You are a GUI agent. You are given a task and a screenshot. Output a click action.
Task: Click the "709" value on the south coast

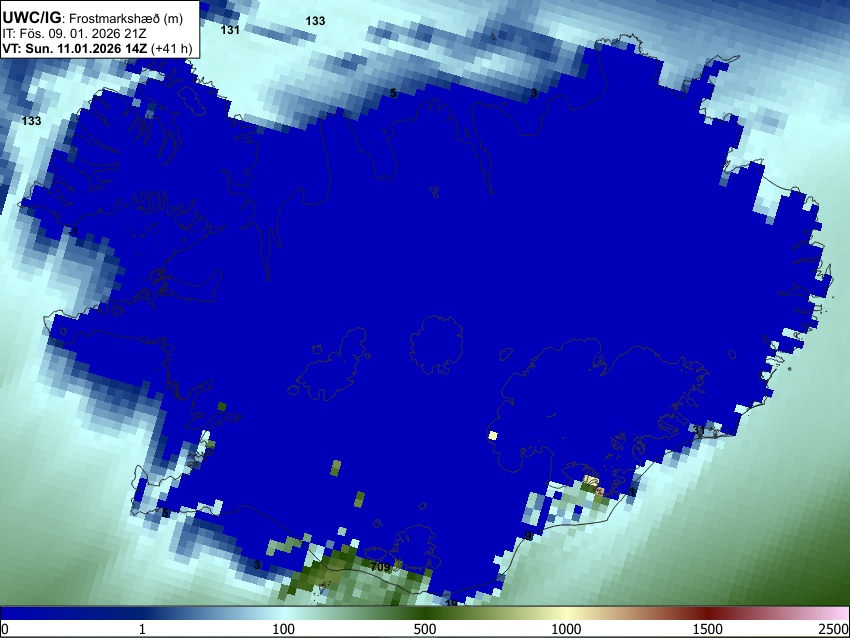coord(380,567)
